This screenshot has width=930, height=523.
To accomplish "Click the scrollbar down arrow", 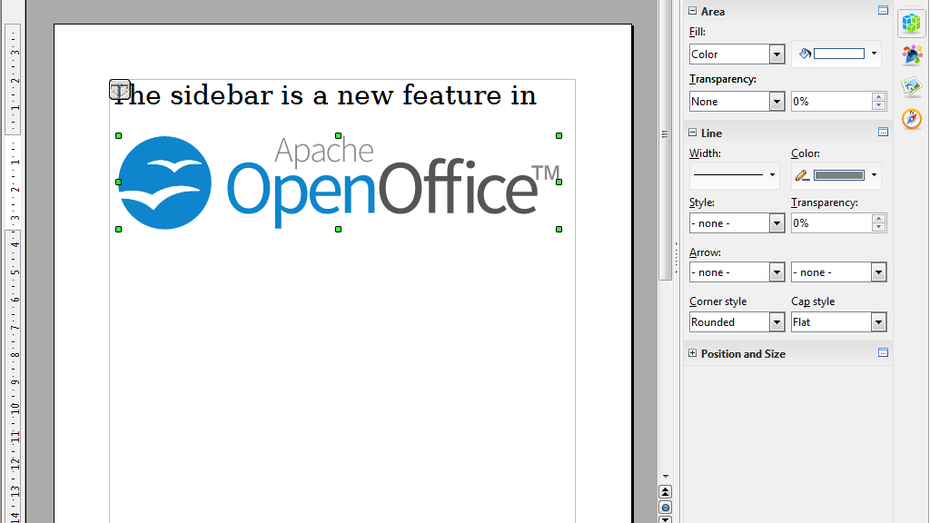I will pyautogui.click(x=665, y=476).
